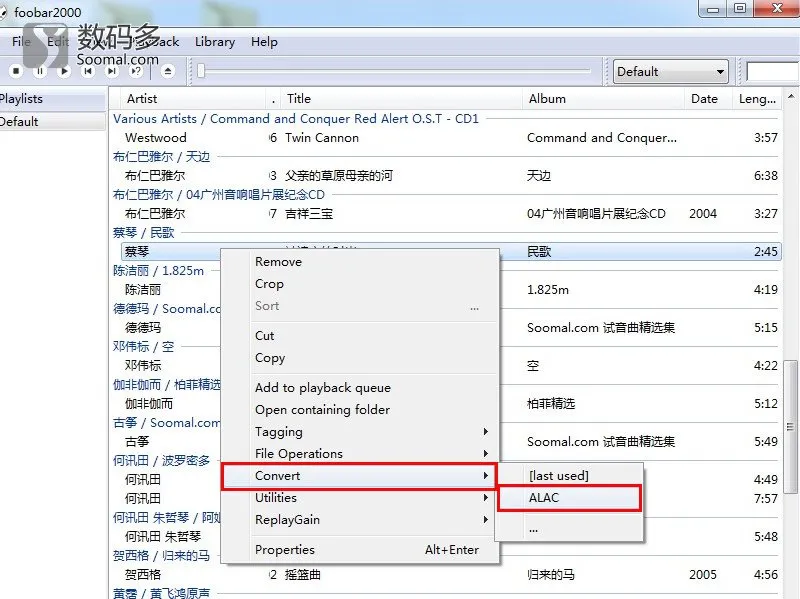Select track 吉祥三宝
The image size is (800, 599).
pos(450,214)
